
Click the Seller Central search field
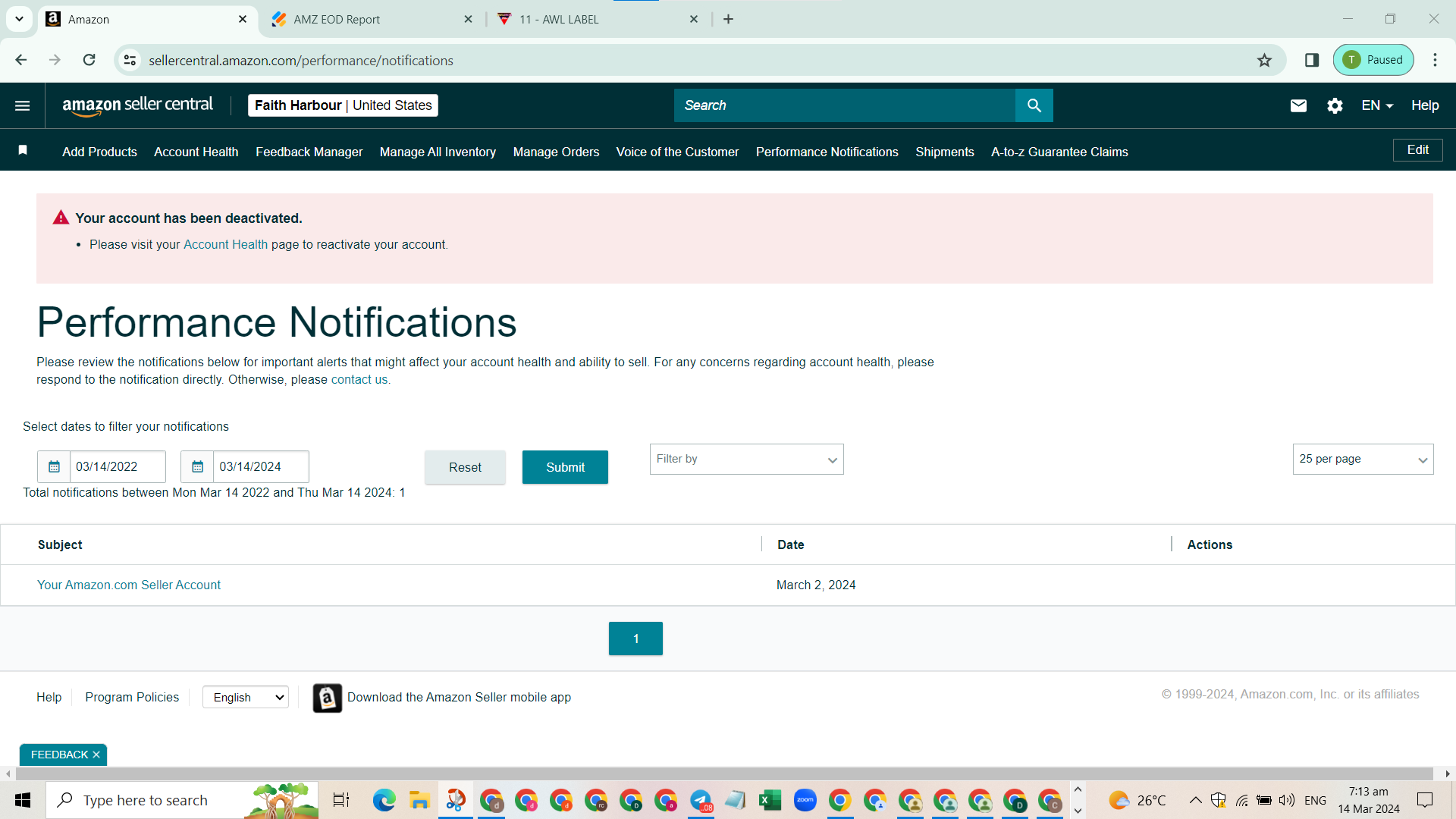(844, 105)
